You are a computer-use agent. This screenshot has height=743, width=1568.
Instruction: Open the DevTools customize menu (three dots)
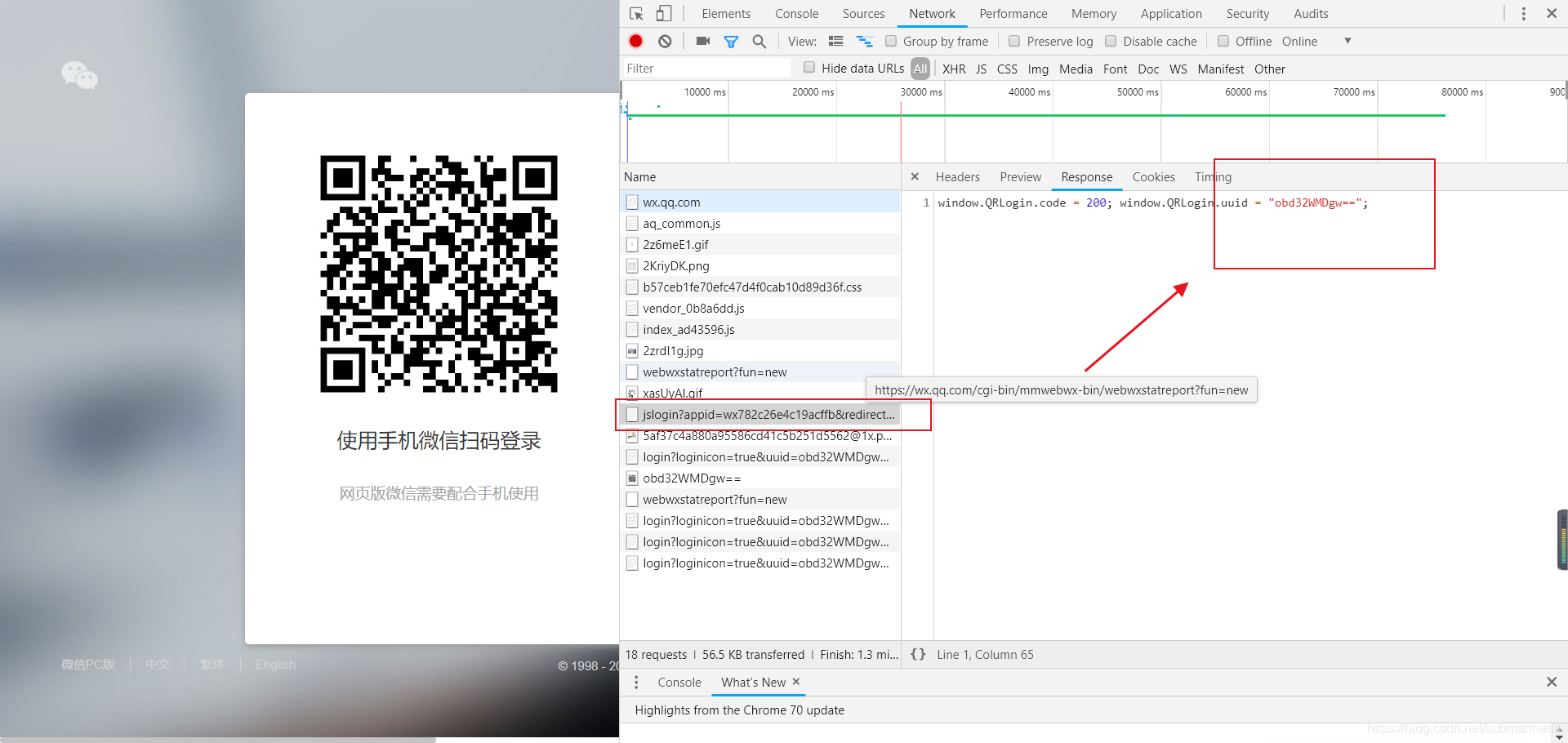pos(1523,14)
